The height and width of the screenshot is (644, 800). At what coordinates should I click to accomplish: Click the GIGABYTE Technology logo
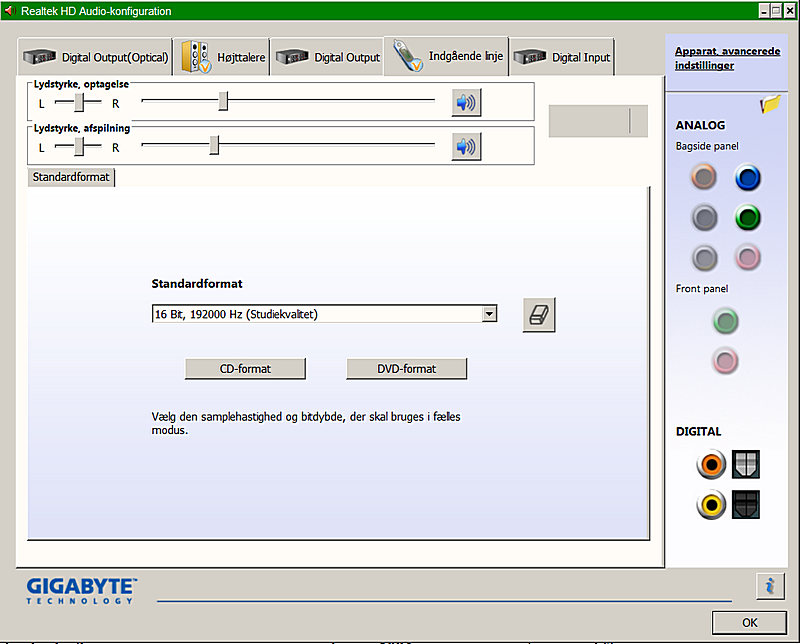tap(82, 590)
